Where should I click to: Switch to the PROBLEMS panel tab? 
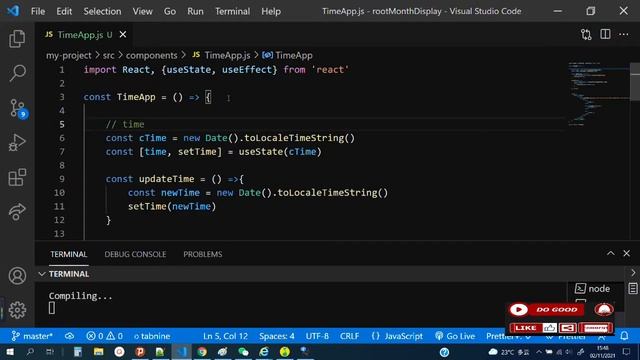click(x=203, y=254)
